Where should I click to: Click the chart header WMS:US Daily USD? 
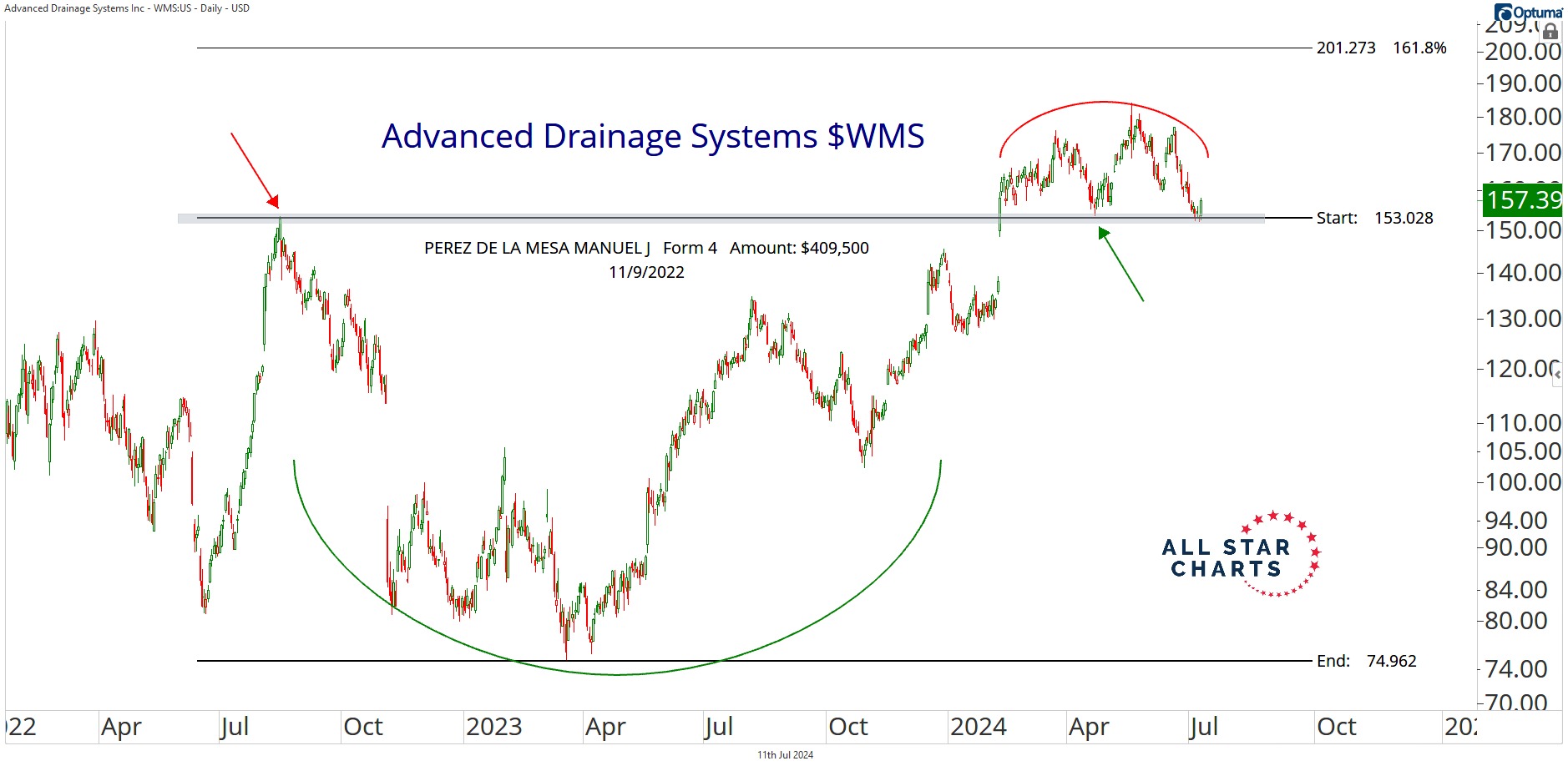(x=127, y=8)
